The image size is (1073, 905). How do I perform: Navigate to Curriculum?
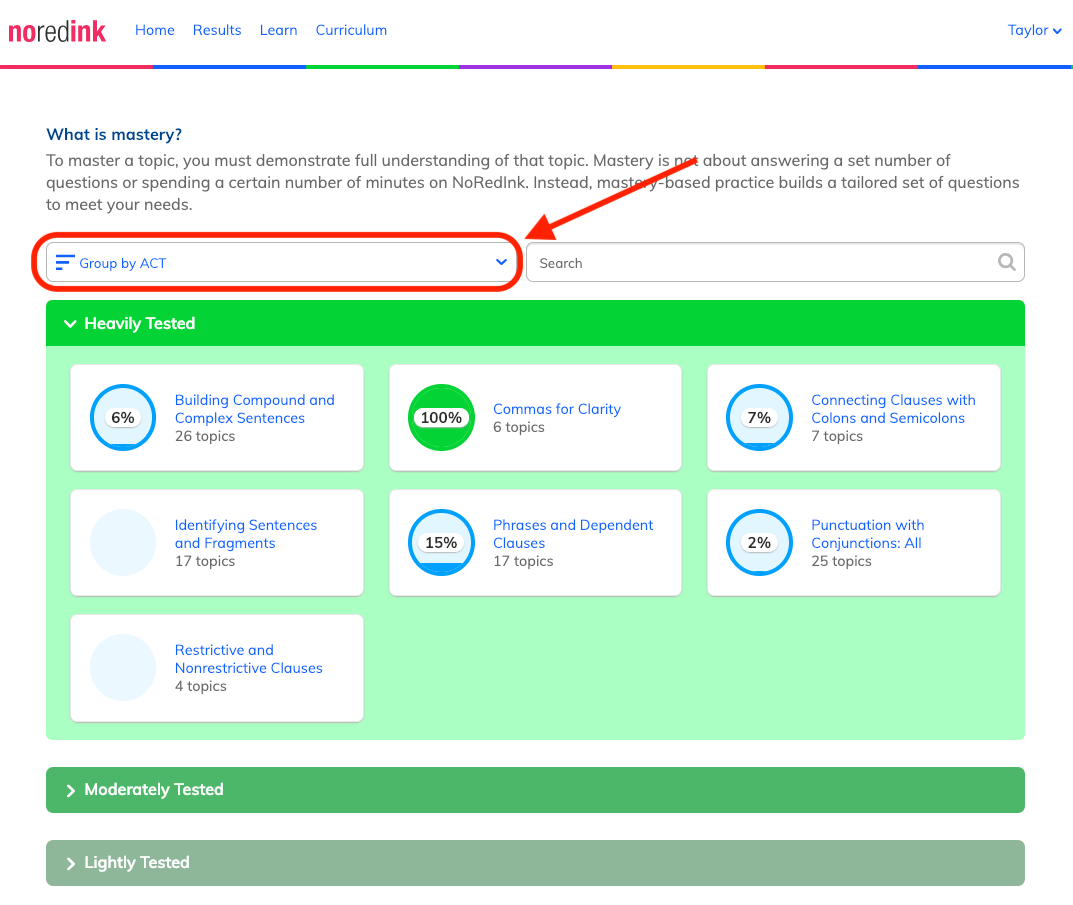(x=351, y=30)
